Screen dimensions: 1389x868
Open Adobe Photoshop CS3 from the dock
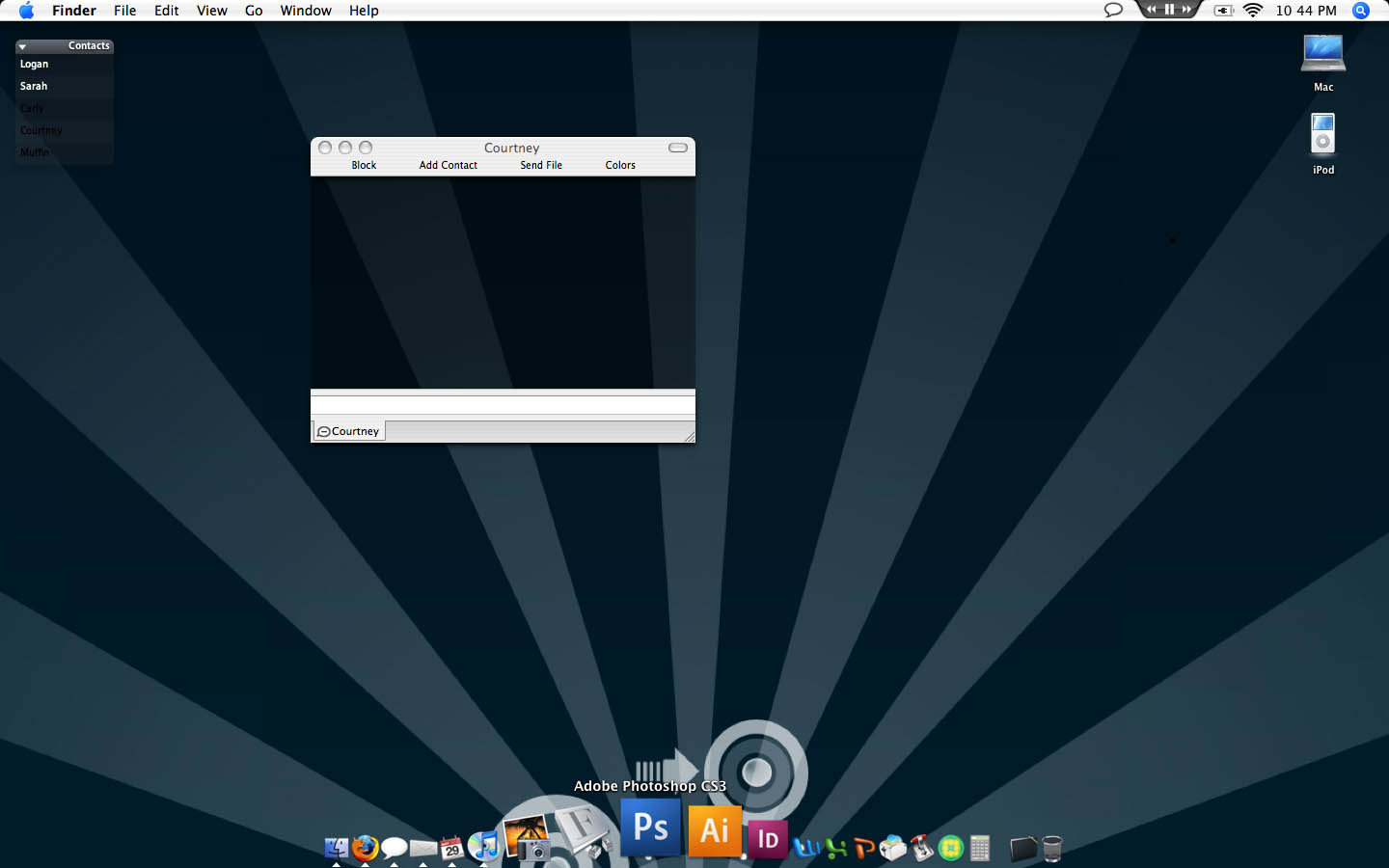[651, 827]
